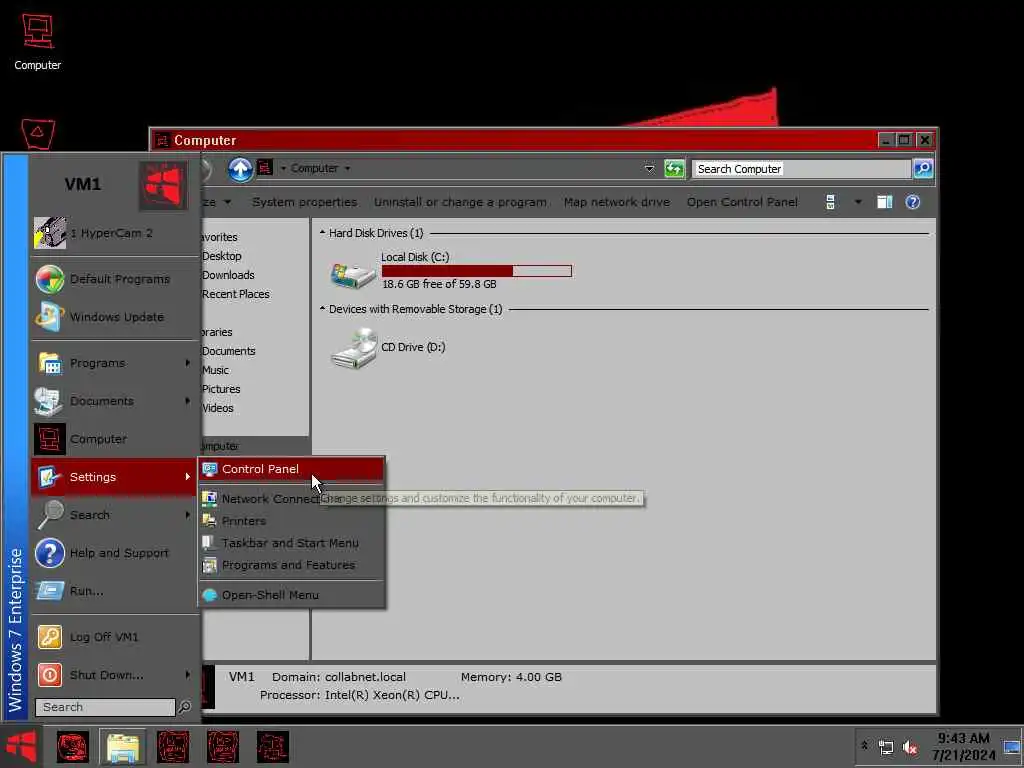Click the VM1 user picture tile
The image size is (1024, 768).
163,185
